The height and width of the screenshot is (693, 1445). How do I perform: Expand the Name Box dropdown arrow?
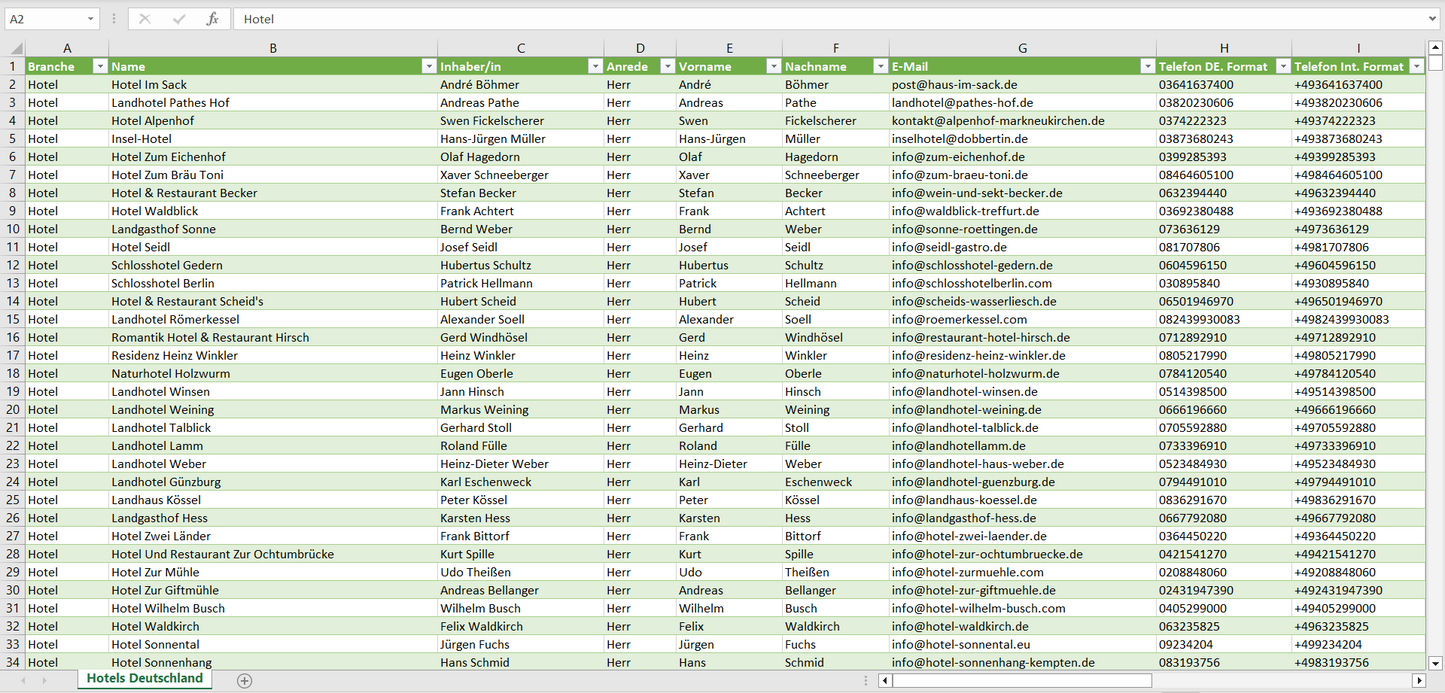[x=90, y=19]
